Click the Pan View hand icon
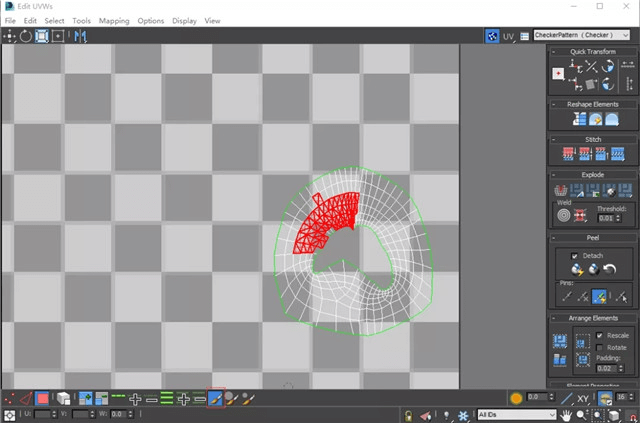Viewport: 640px width, 423px height. click(x=566, y=416)
